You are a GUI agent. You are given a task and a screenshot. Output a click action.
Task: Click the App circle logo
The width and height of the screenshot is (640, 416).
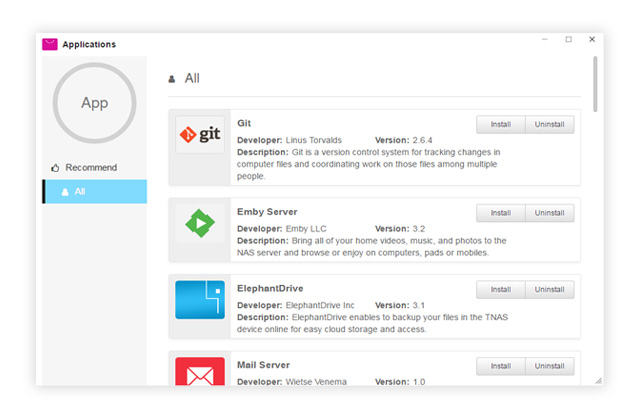click(x=94, y=103)
